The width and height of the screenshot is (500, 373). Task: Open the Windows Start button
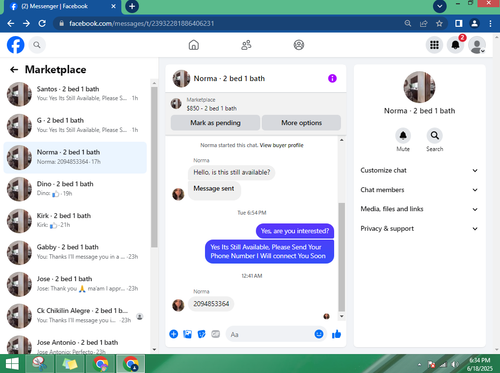coord(12,364)
